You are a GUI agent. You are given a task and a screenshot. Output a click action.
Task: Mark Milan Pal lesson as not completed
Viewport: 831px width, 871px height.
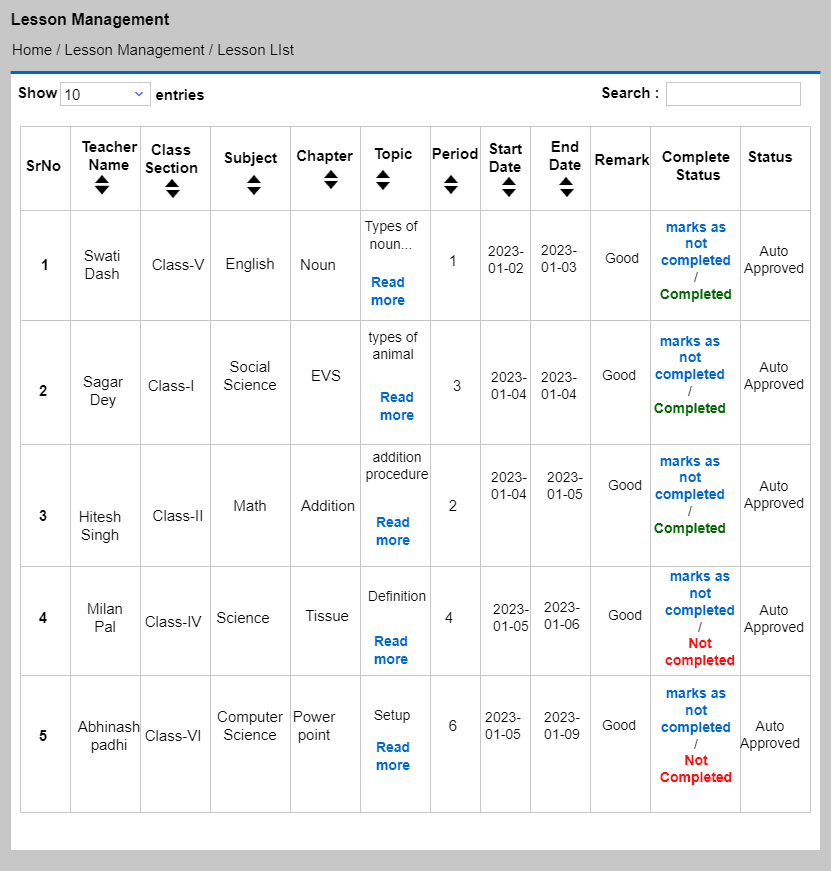point(699,593)
